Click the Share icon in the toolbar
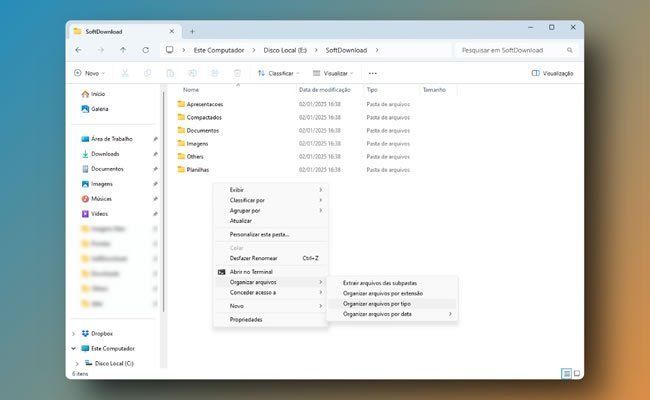Viewport: 650px width, 400px height. [x=215, y=73]
